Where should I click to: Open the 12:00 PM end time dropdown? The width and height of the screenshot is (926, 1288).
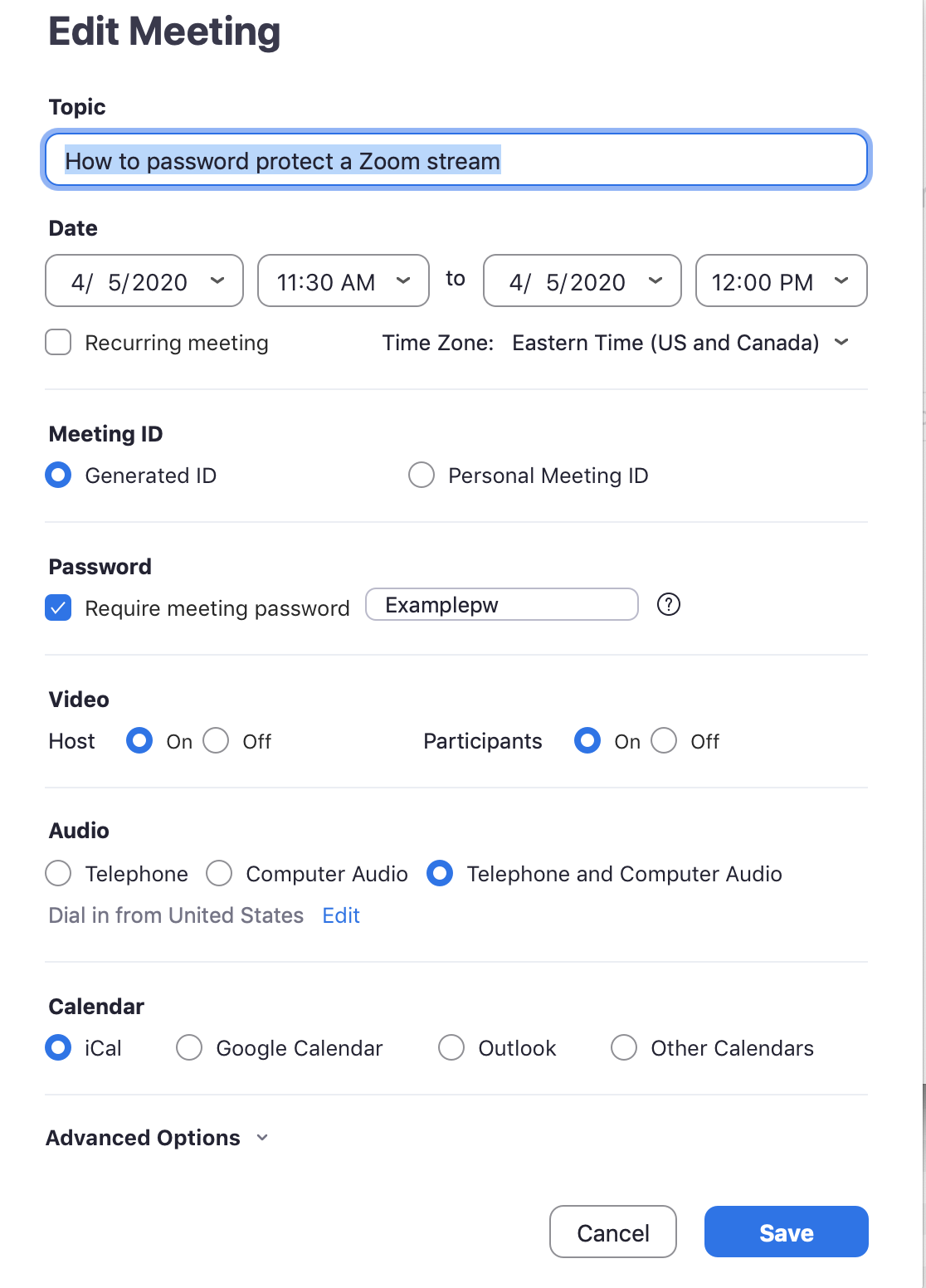781,281
